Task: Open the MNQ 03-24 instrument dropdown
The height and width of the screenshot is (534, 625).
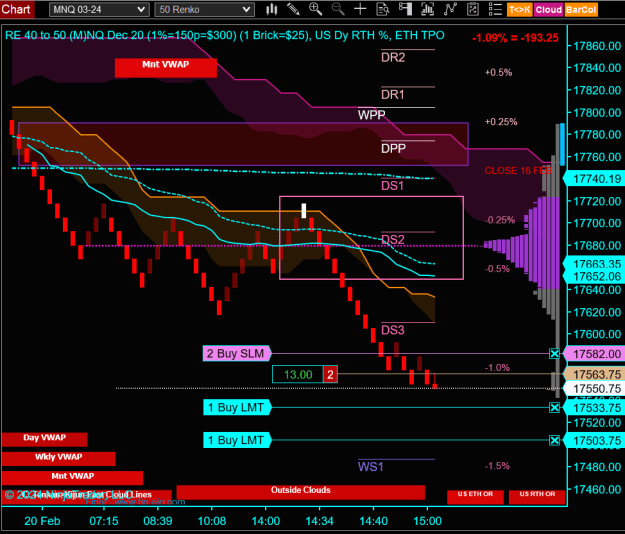Action: pos(99,10)
